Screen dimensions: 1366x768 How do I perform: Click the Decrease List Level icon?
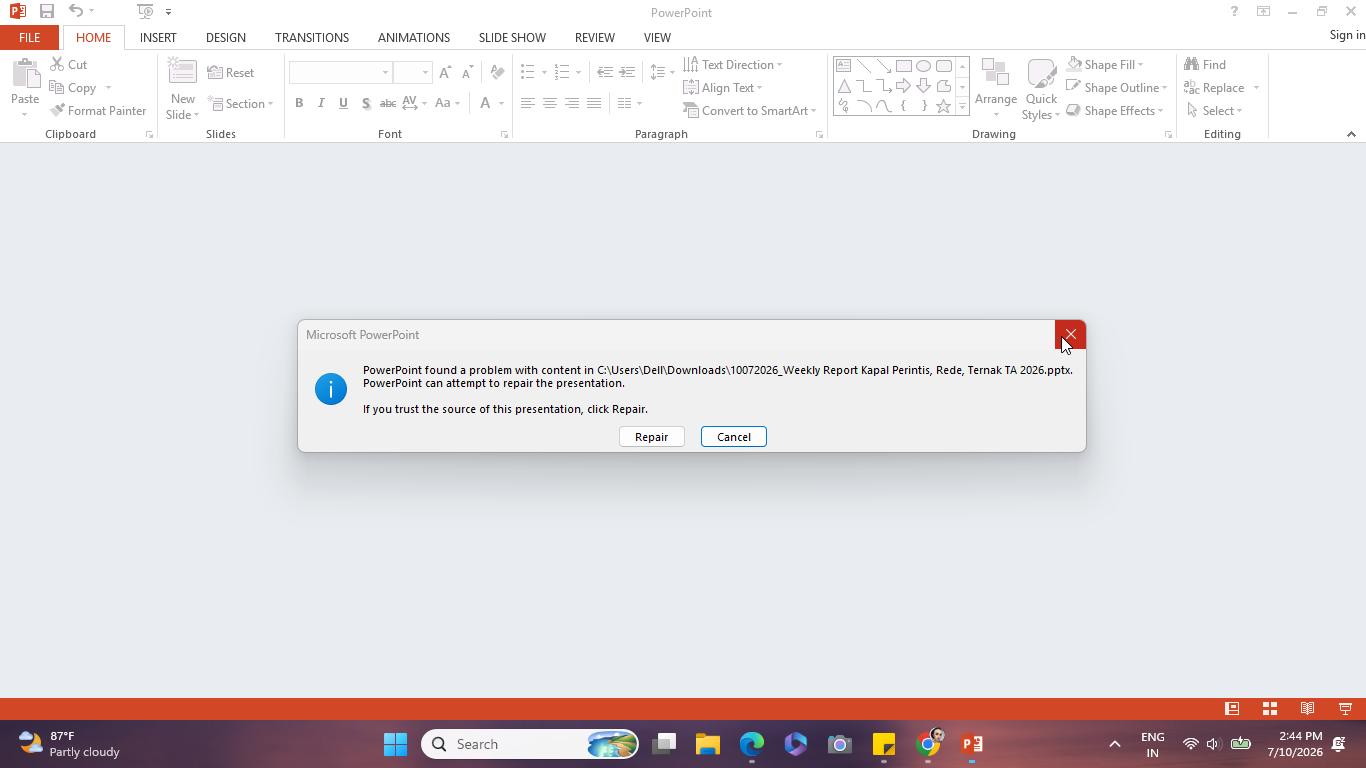click(x=605, y=72)
